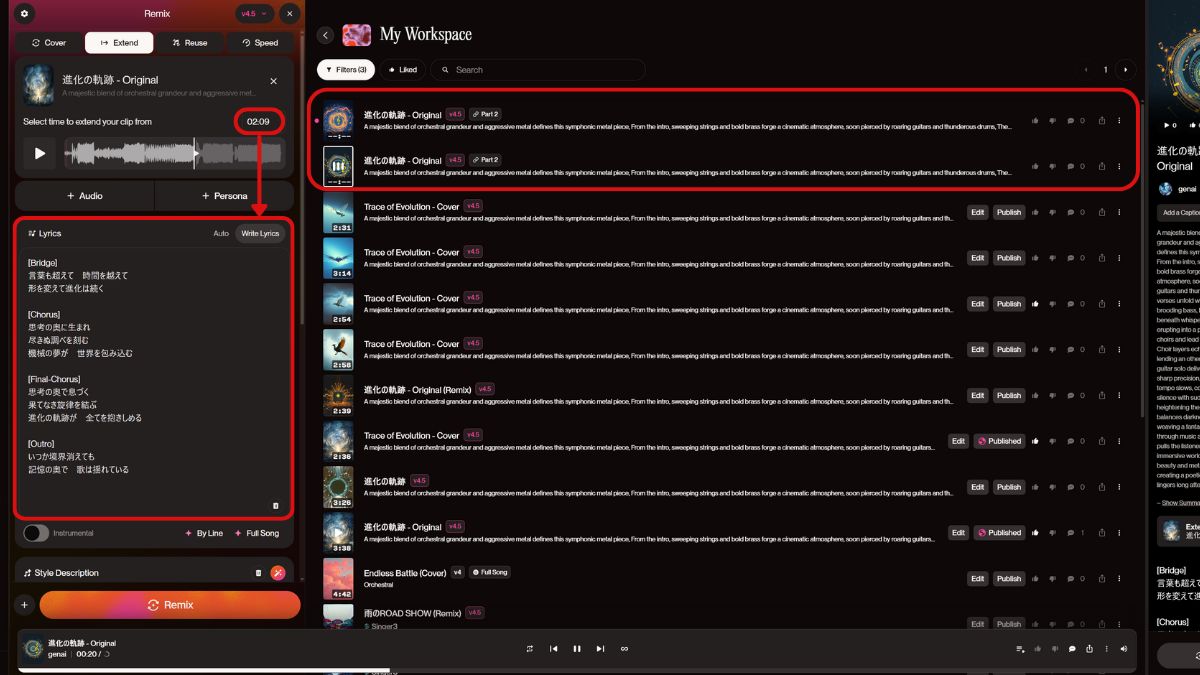1200x675 pixels.
Task: Toggle the Liked filter chip
Action: coord(401,70)
